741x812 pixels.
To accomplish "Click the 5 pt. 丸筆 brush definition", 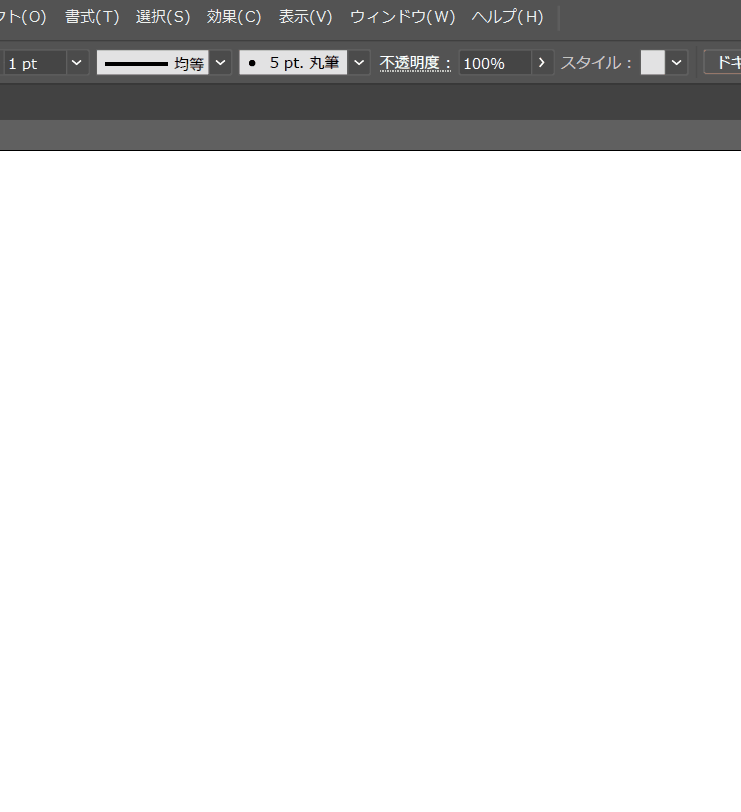I will 293,63.
